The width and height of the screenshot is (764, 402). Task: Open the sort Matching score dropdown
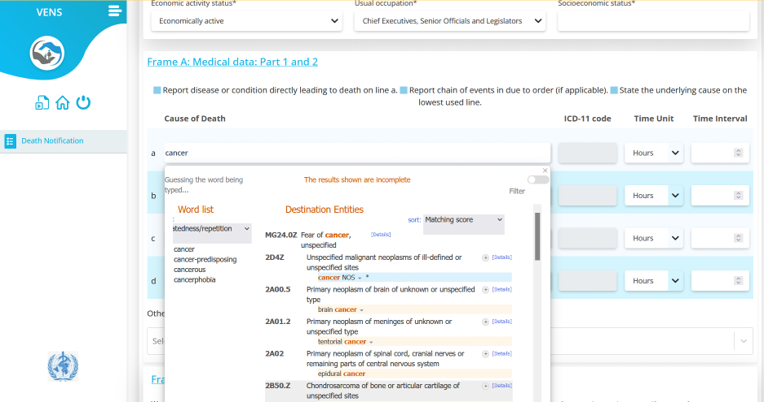coord(463,224)
